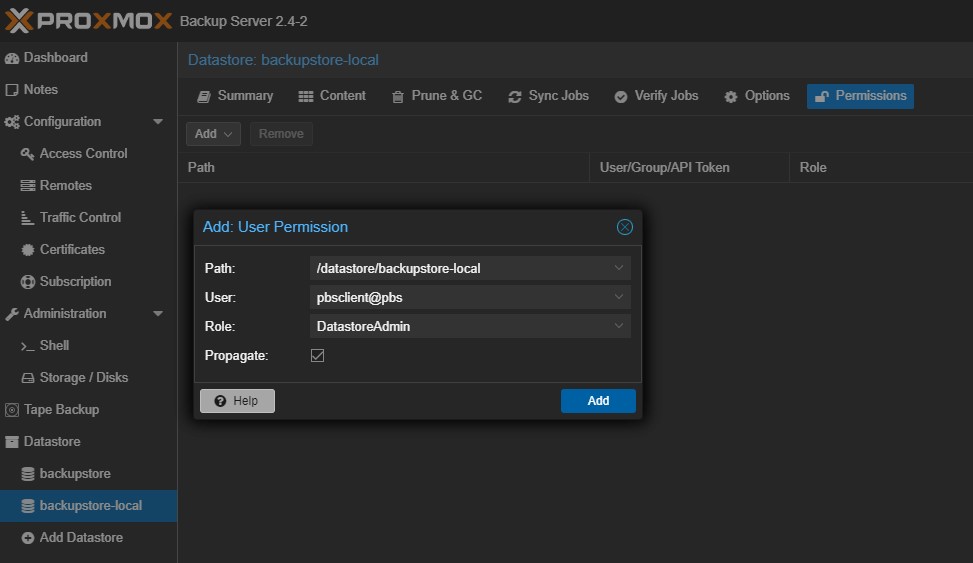The height and width of the screenshot is (563, 973).
Task: Expand the Path combo box
Action: (x=620, y=268)
